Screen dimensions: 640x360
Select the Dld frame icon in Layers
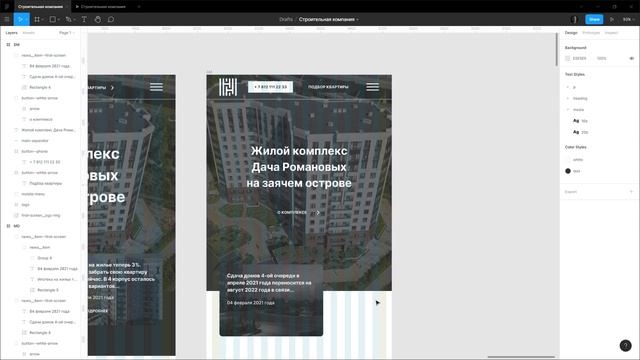click(x=8, y=44)
